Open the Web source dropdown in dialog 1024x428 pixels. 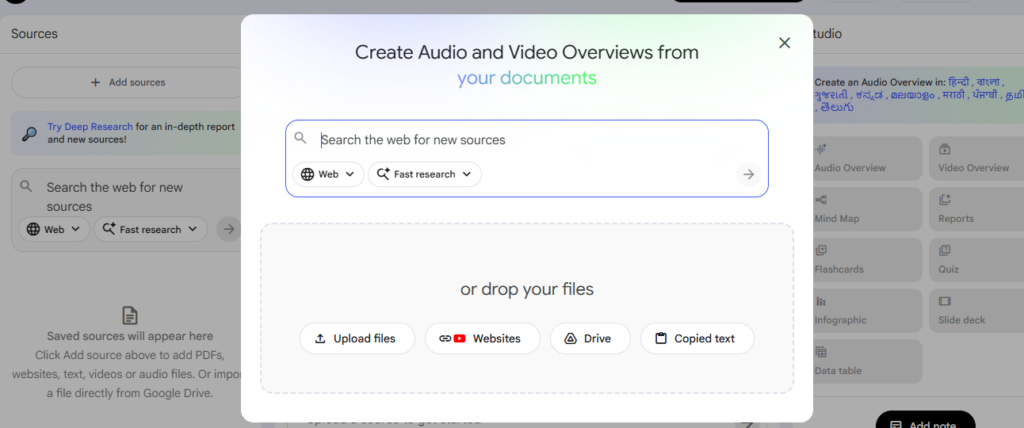pos(328,174)
